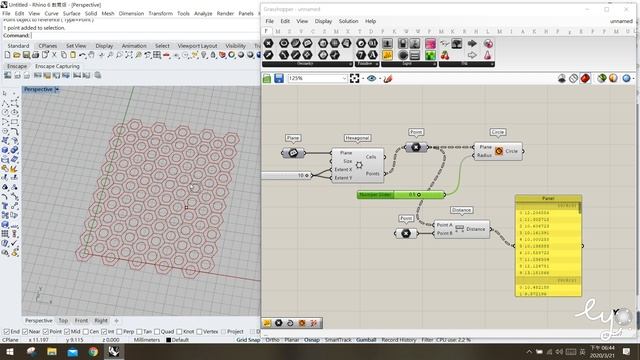640x360 pixels.
Task: Enable the Perp osnap checkbox
Action: pyautogui.click(x=119, y=332)
